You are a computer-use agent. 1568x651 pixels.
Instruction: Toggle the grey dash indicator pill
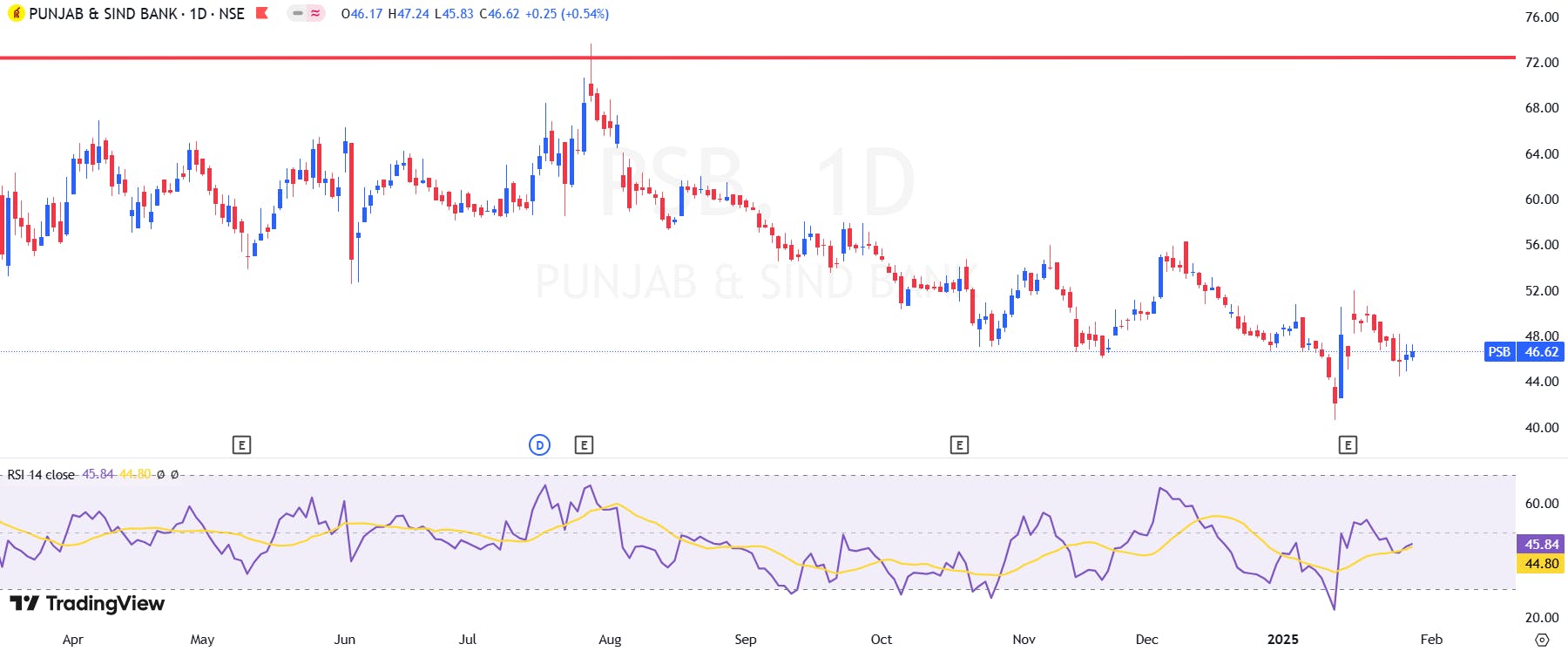coord(297,14)
